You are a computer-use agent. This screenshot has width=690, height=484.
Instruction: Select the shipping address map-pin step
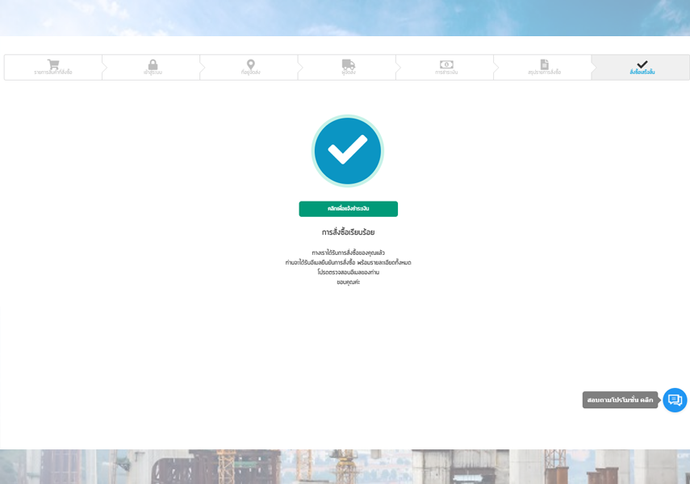click(x=250, y=65)
